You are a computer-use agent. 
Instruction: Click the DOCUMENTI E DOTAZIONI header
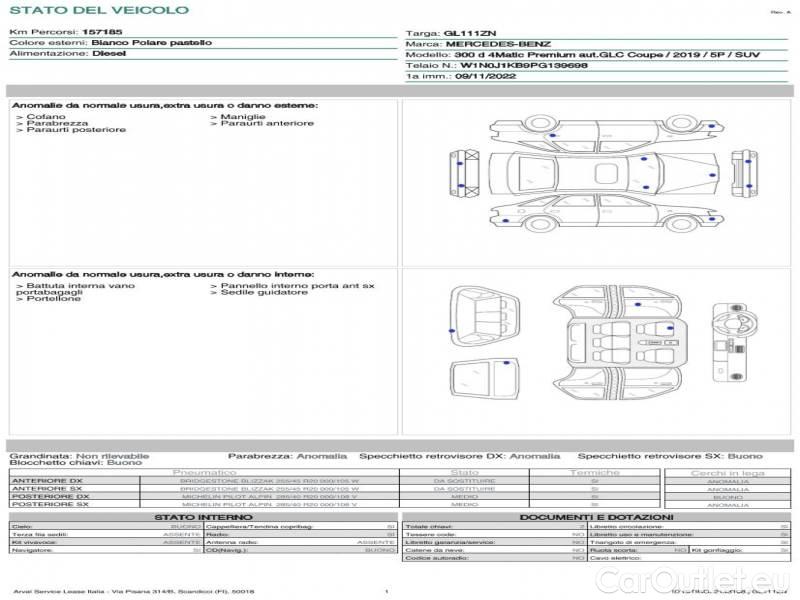(595, 517)
